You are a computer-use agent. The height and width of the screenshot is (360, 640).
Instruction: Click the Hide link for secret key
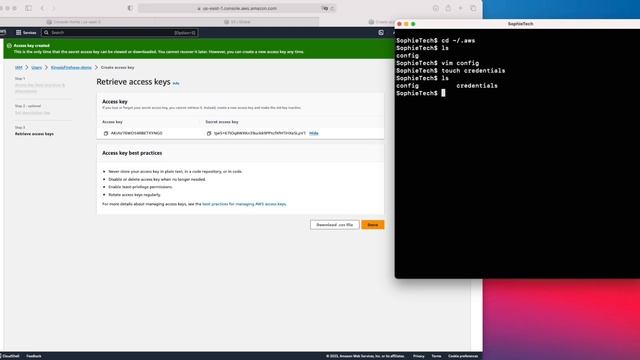pos(313,133)
